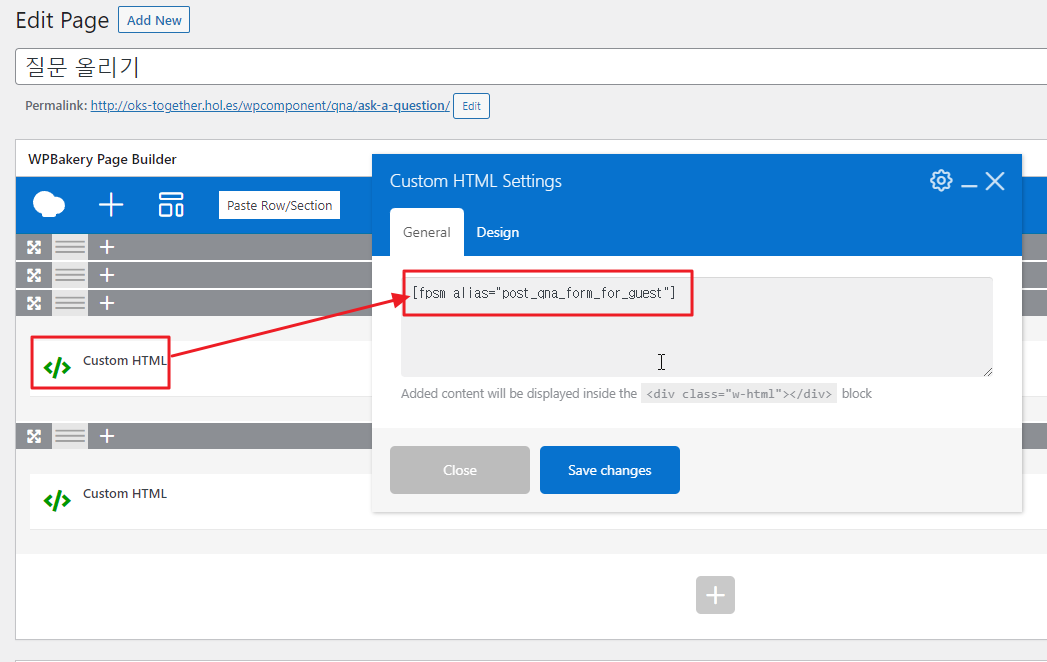Click the lower Custom HTML code icon

pyautogui.click(x=57, y=500)
